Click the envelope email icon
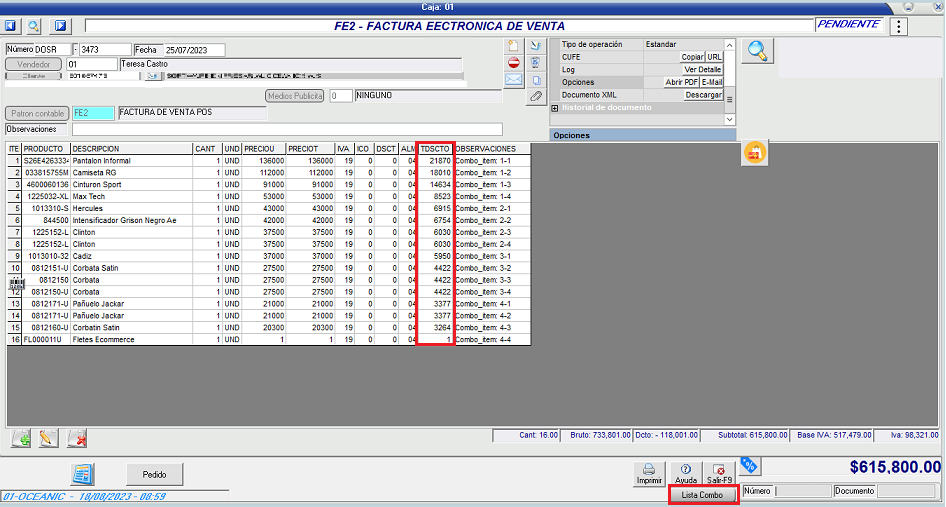The image size is (946, 507). [513, 79]
